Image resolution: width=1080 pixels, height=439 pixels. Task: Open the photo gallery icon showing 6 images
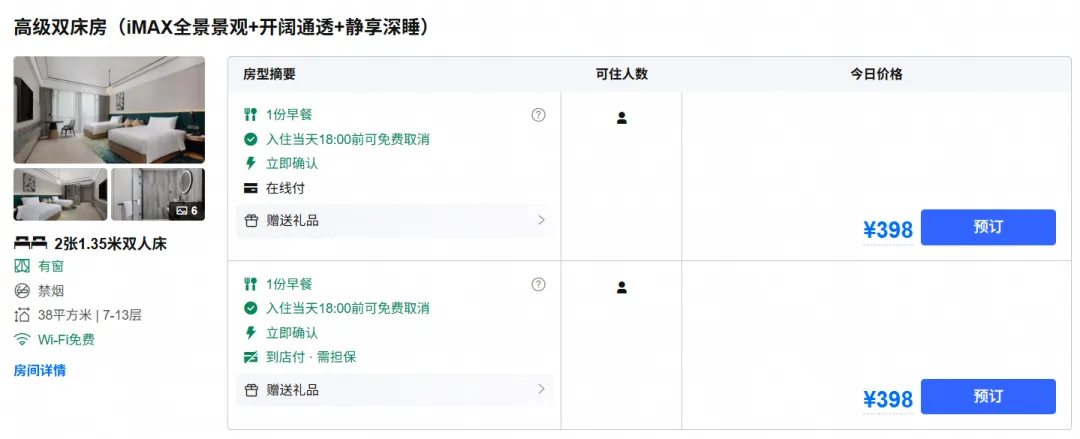coord(187,210)
